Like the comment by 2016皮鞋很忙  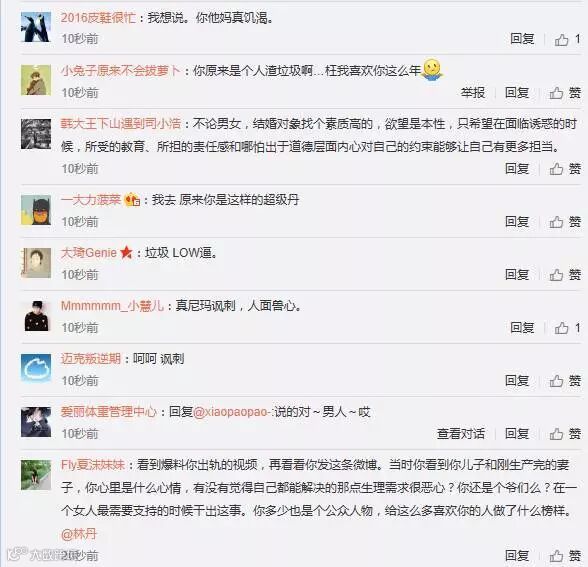(567, 39)
